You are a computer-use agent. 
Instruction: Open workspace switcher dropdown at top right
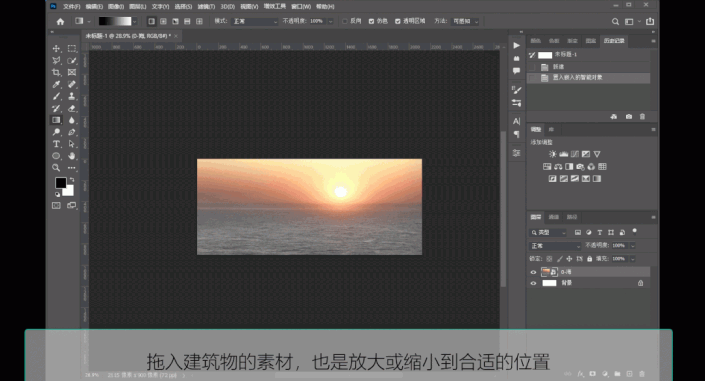(x=632, y=22)
